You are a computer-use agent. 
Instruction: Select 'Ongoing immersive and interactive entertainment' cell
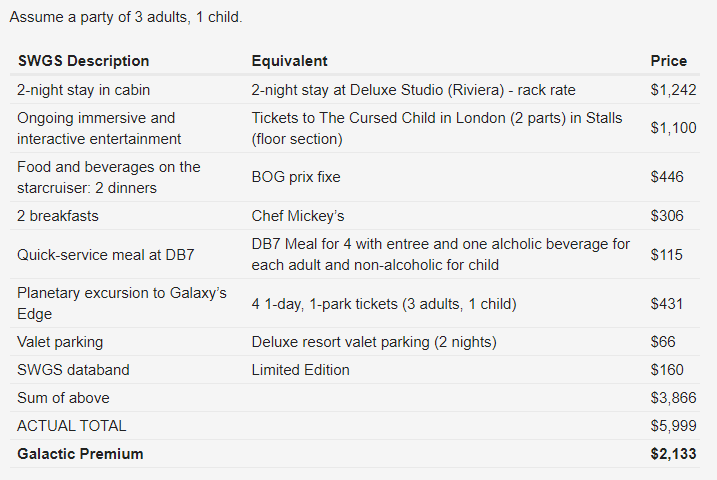[x=99, y=128]
